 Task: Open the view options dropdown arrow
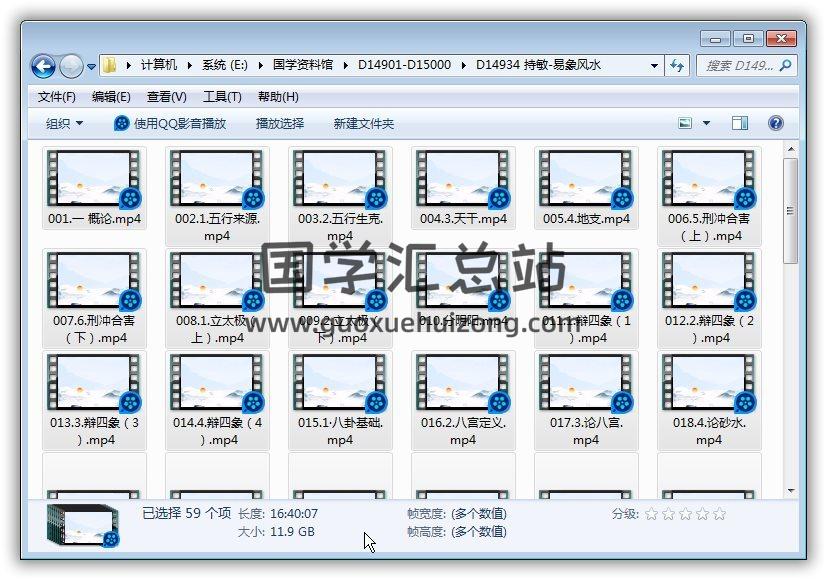coord(706,123)
